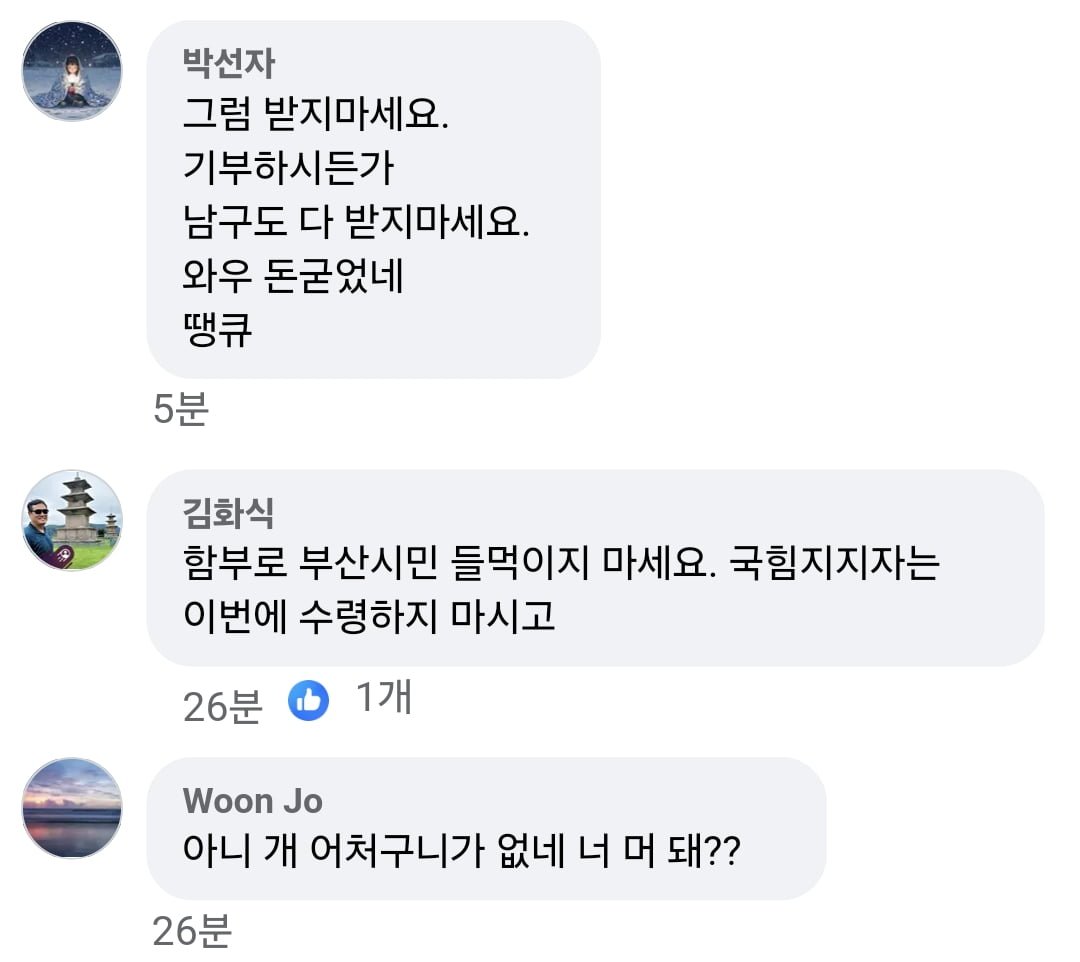1080x962 pixels.
Task: Click the line '그럼 받지마세요.' in first comment
Action: (x=317, y=115)
